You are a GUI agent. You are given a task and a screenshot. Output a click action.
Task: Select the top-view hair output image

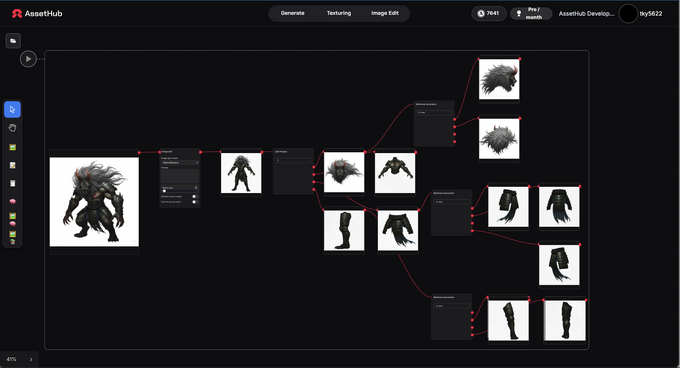coord(499,139)
